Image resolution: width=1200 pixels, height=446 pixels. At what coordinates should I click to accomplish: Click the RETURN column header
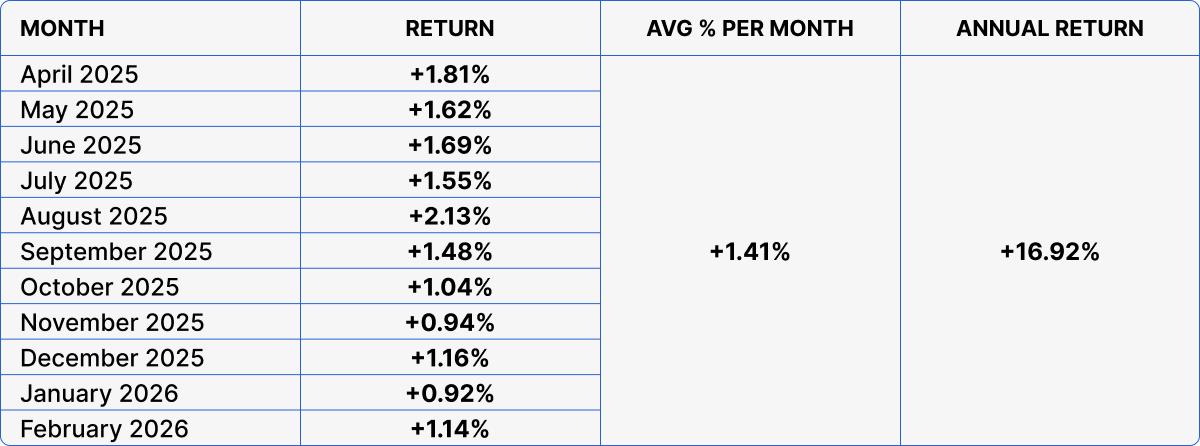(x=450, y=28)
